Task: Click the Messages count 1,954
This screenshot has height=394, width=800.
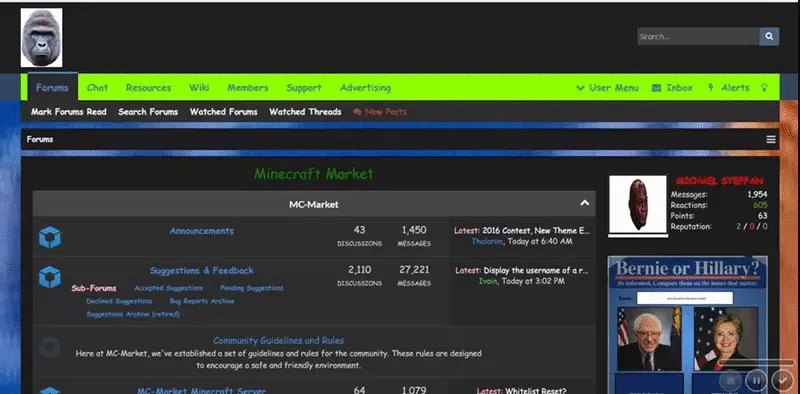Action: click(x=757, y=194)
